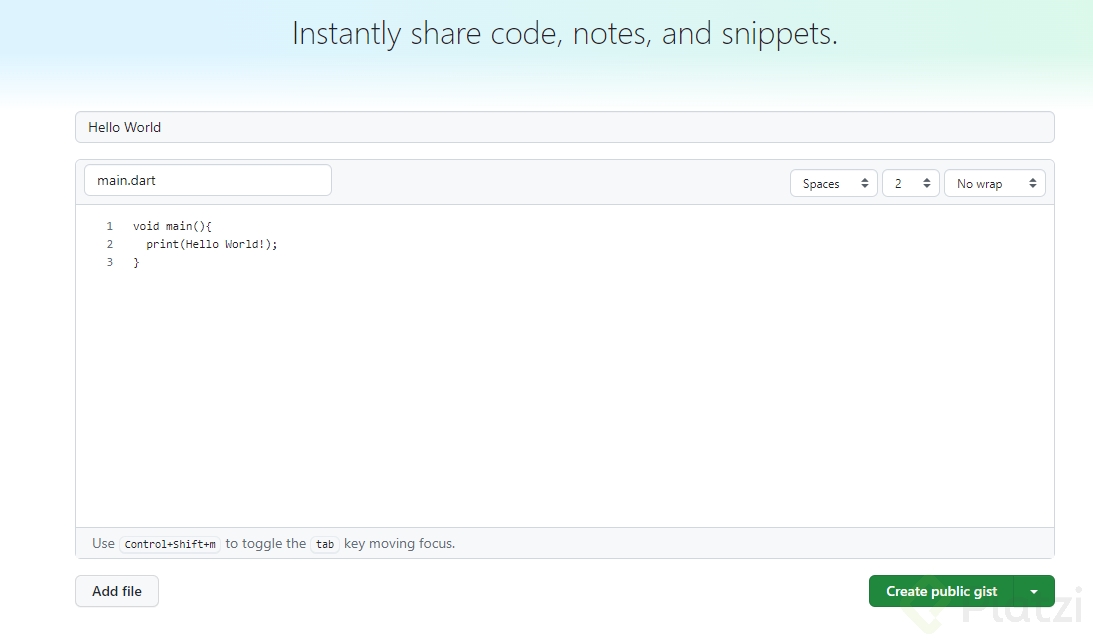The width and height of the screenshot is (1093, 641).
Task: Click line number 1 in the gutter
Action: [x=110, y=226]
